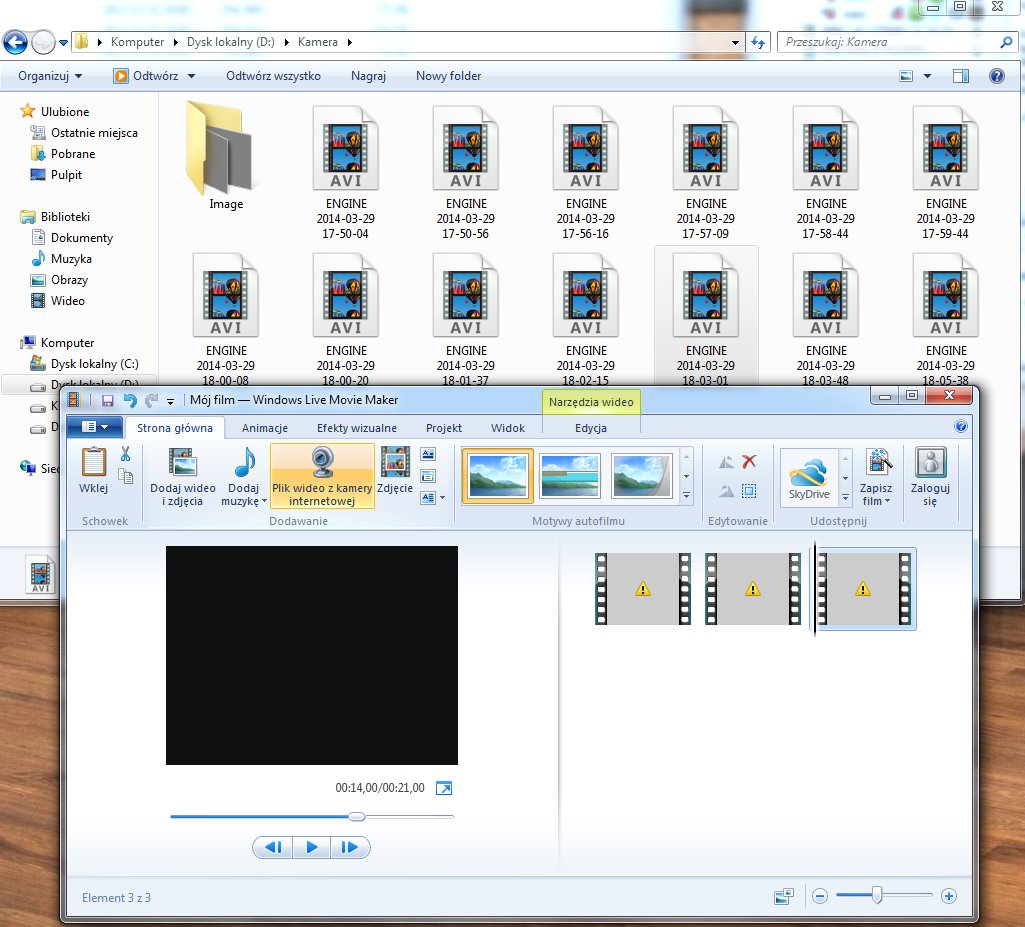This screenshot has height=927, width=1025.
Task: Click the redo arrow in quick access toolbar
Action: pos(152,400)
